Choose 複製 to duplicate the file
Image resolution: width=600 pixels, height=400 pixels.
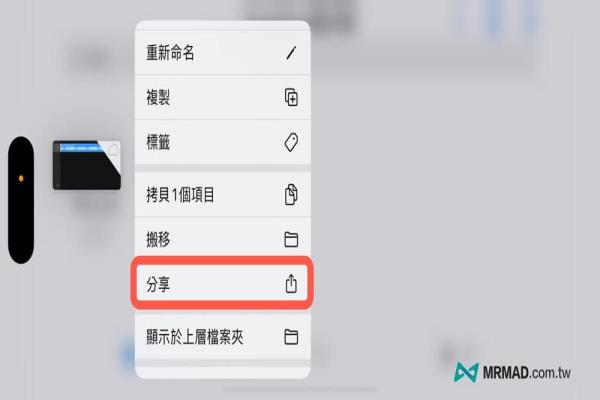pyautogui.click(x=223, y=97)
